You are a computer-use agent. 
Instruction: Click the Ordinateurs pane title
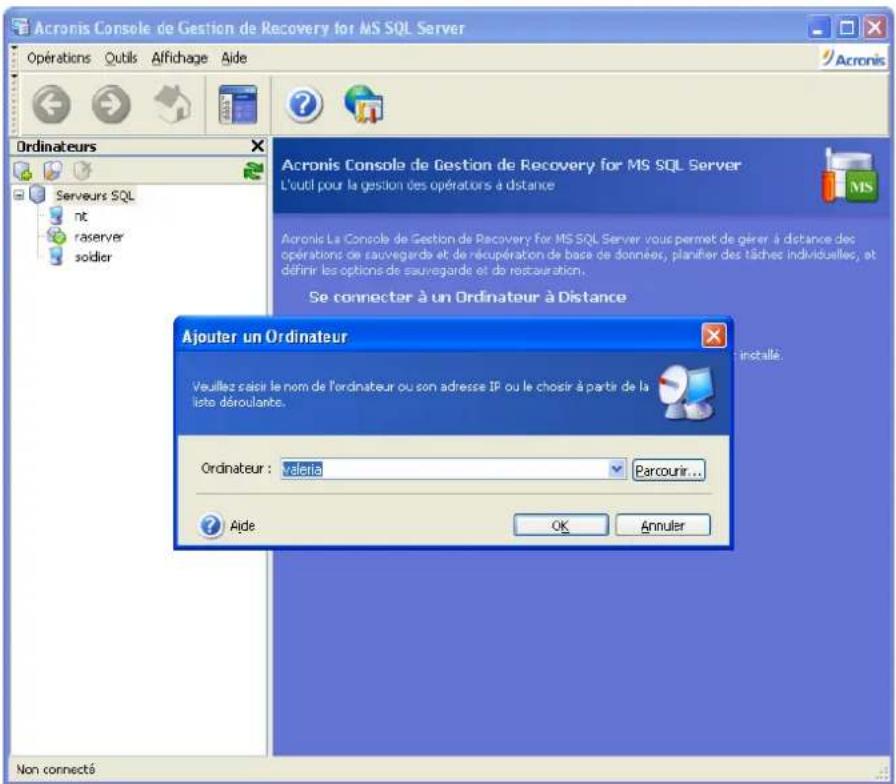56,147
